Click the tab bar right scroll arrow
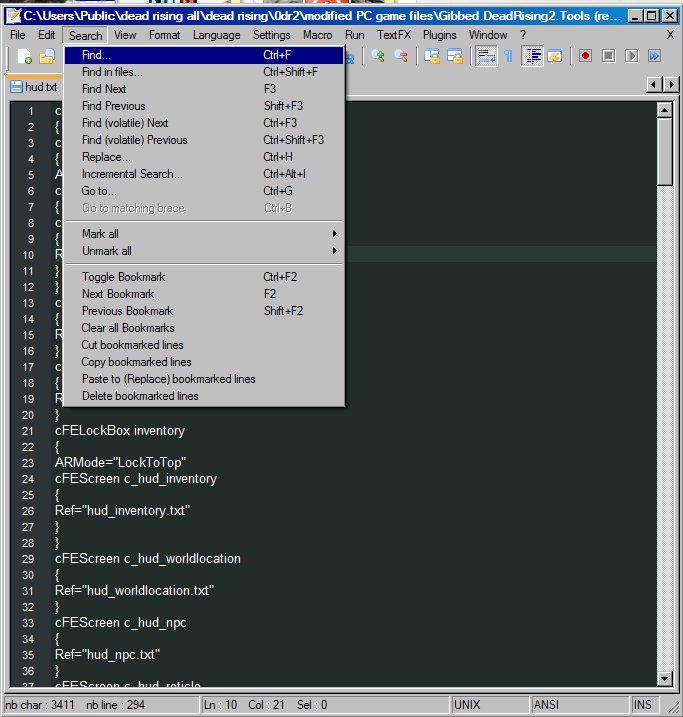This screenshot has height=717, width=683. tap(671, 85)
